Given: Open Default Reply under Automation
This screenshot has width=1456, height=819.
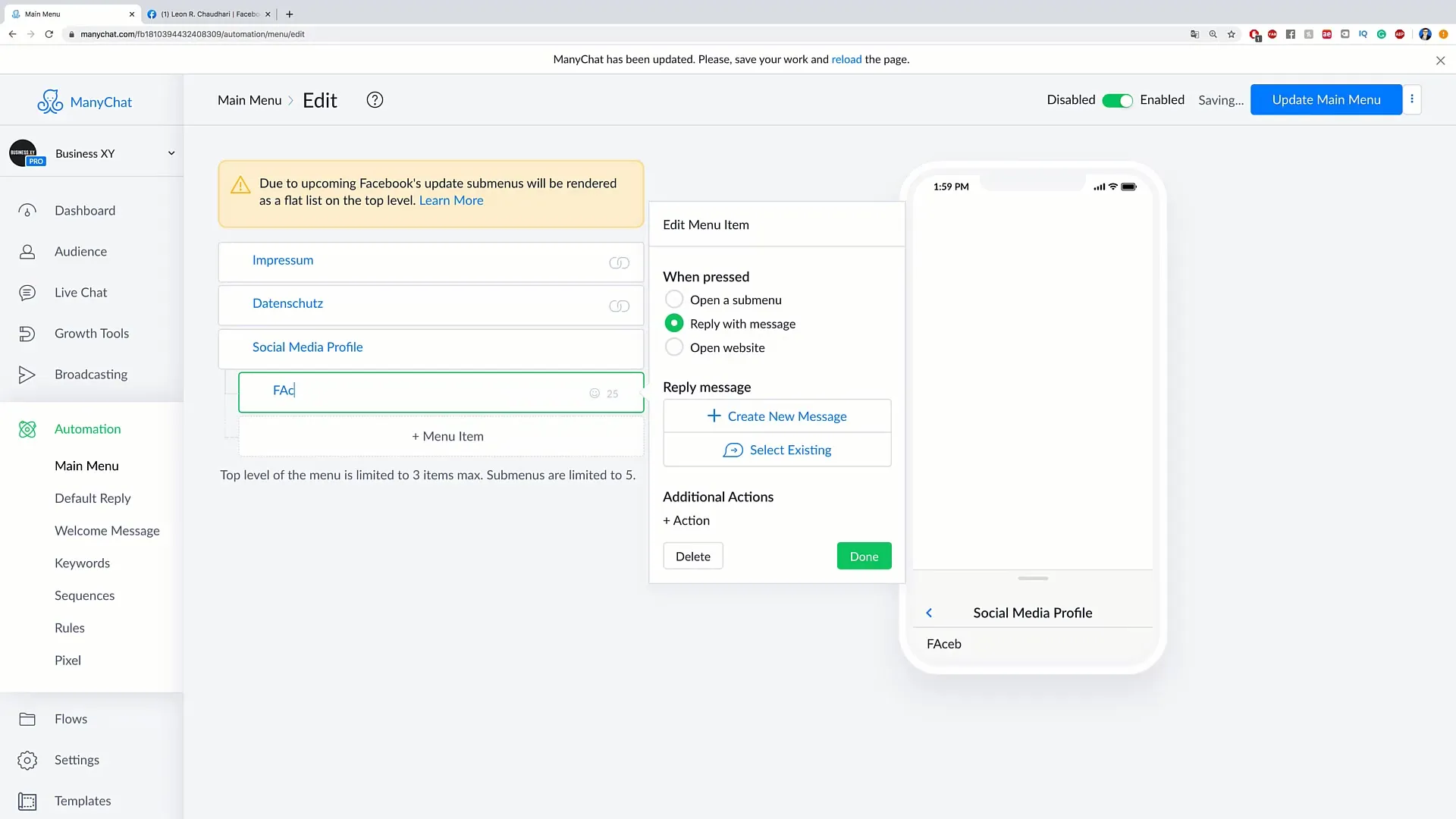Looking at the screenshot, I should click(93, 498).
